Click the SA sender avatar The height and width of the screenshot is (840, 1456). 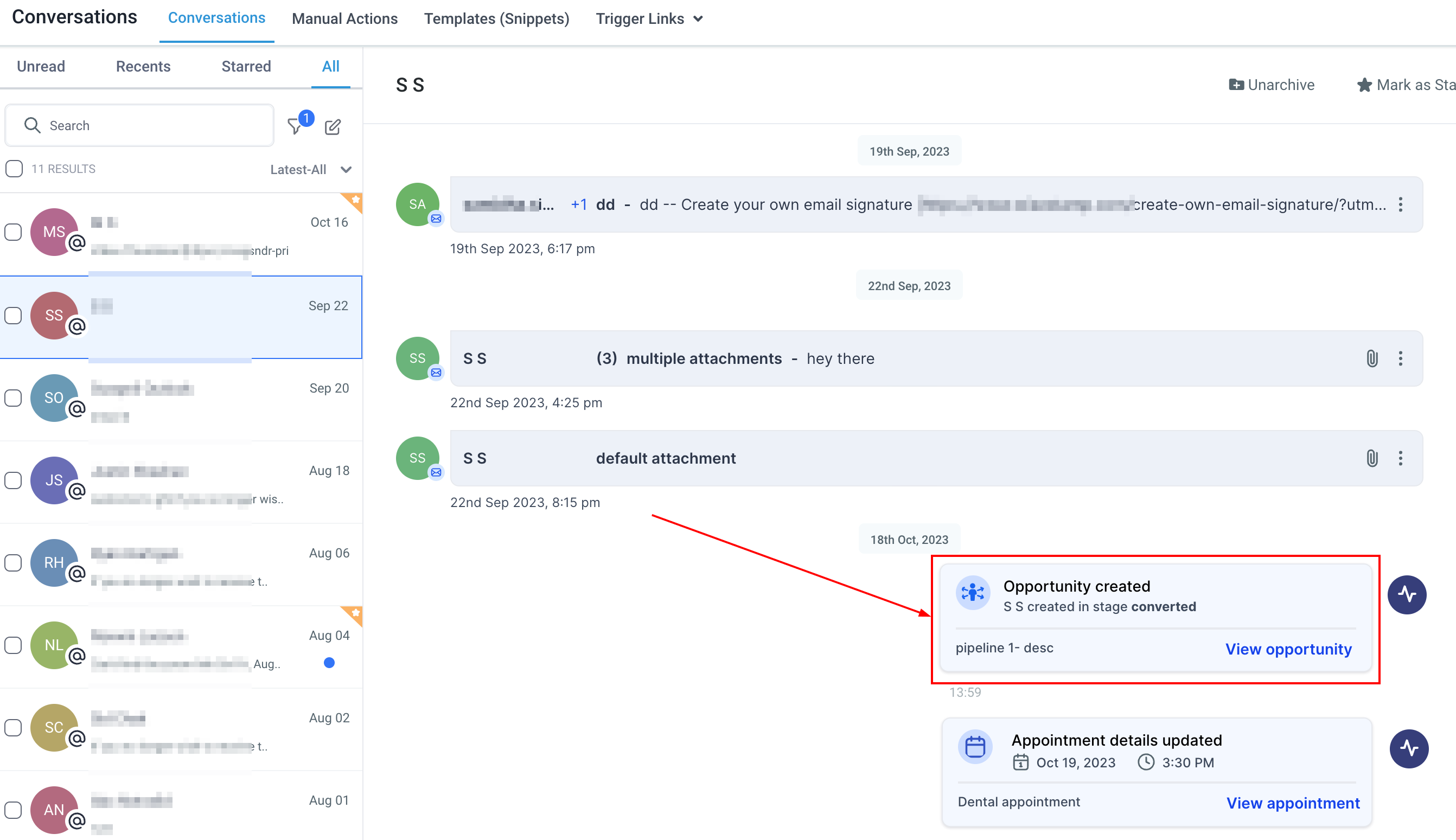(417, 204)
